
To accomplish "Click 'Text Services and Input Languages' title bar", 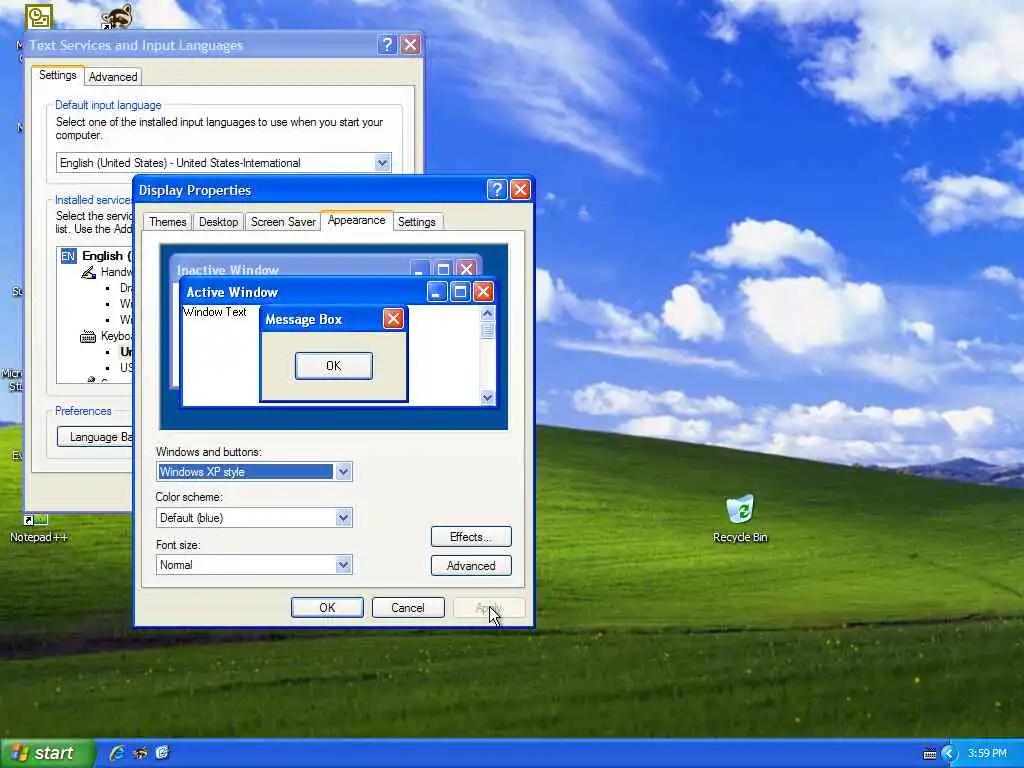I will (136, 45).
